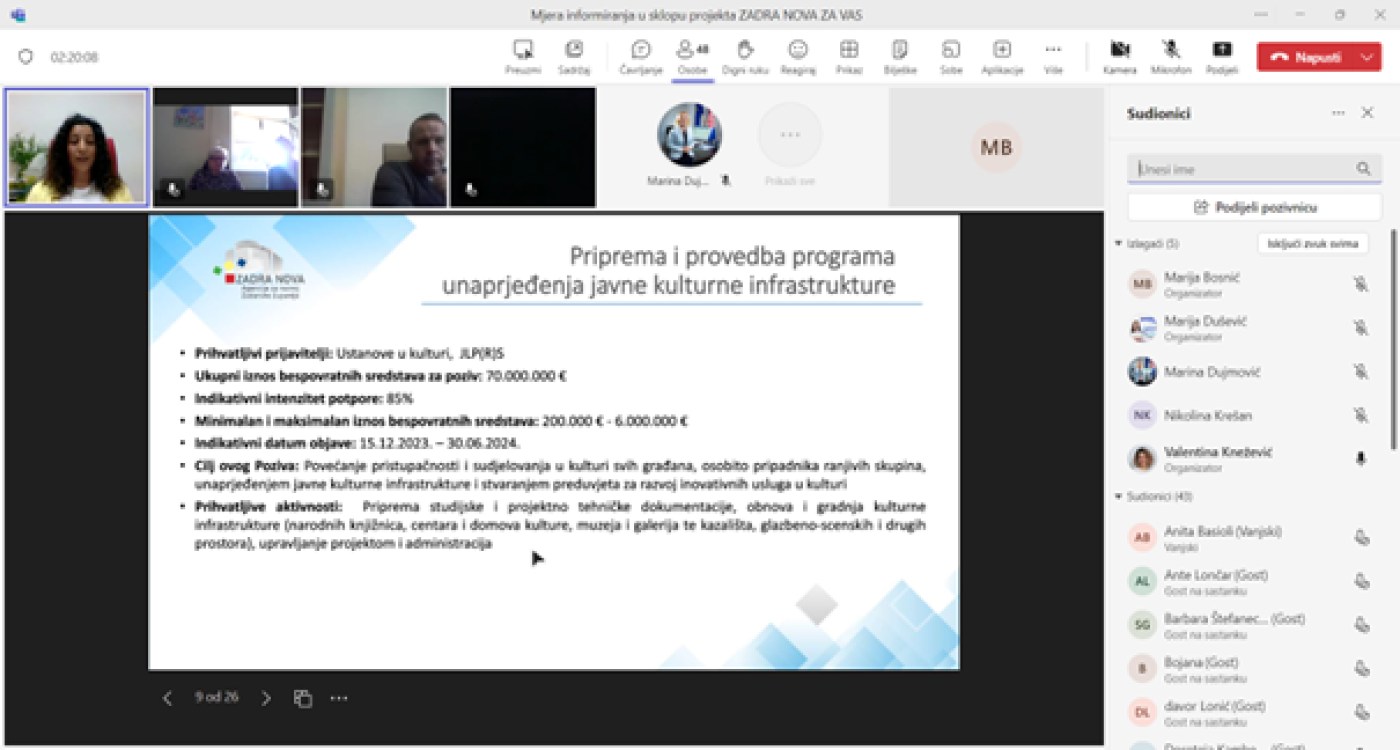Collapse the Izlagači presenters section

click(x=1119, y=244)
